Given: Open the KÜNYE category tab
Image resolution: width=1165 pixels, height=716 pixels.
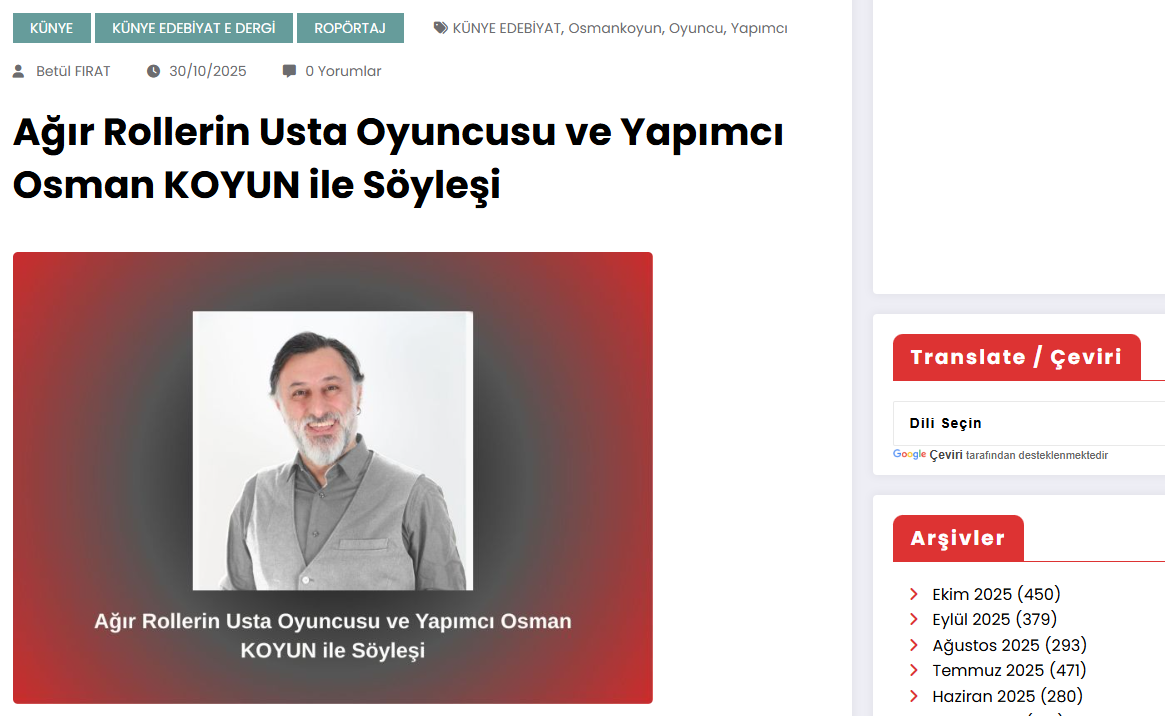Looking at the screenshot, I should (x=51, y=28).
